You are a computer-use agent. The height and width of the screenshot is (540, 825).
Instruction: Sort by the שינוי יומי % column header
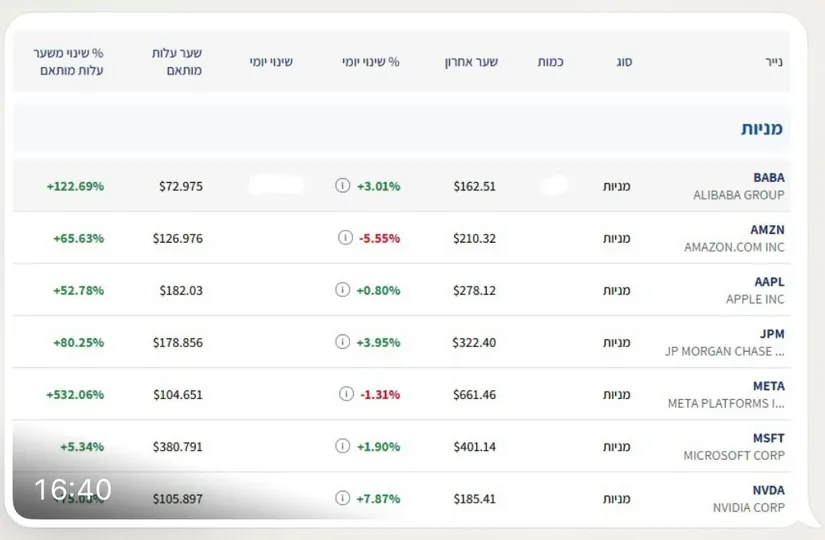click(x=370, y=62)
